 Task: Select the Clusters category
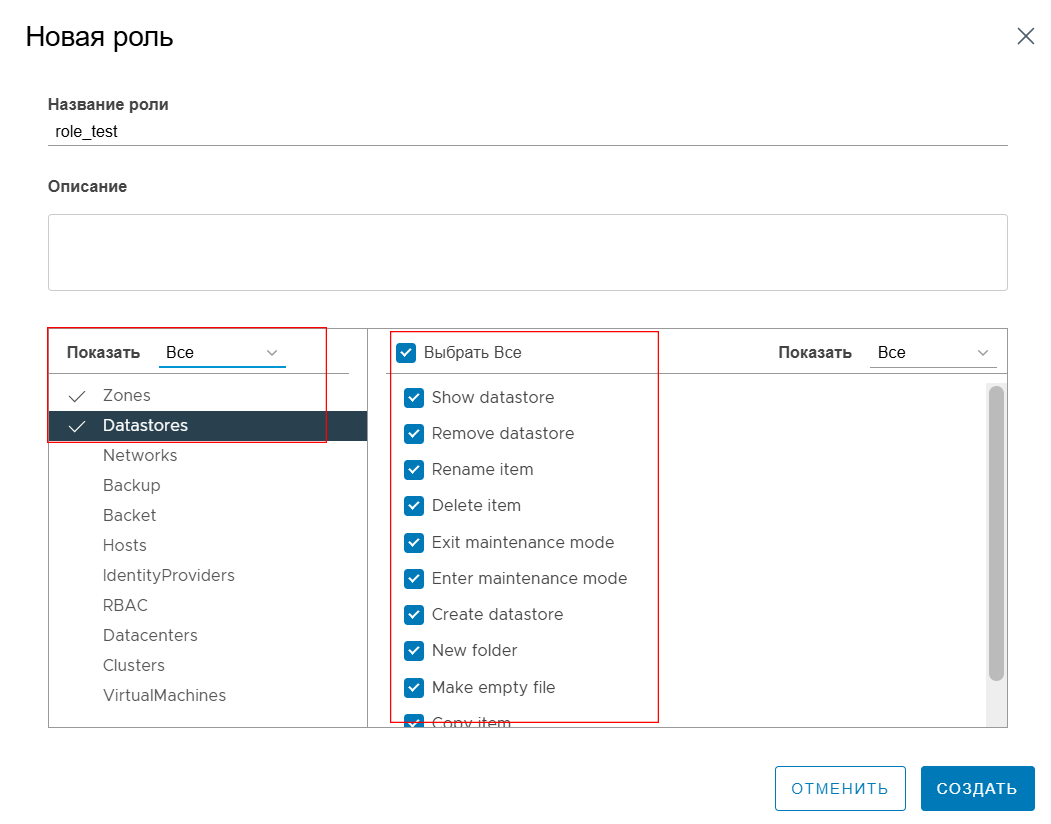pyautogui.click(x=208, y=665)
